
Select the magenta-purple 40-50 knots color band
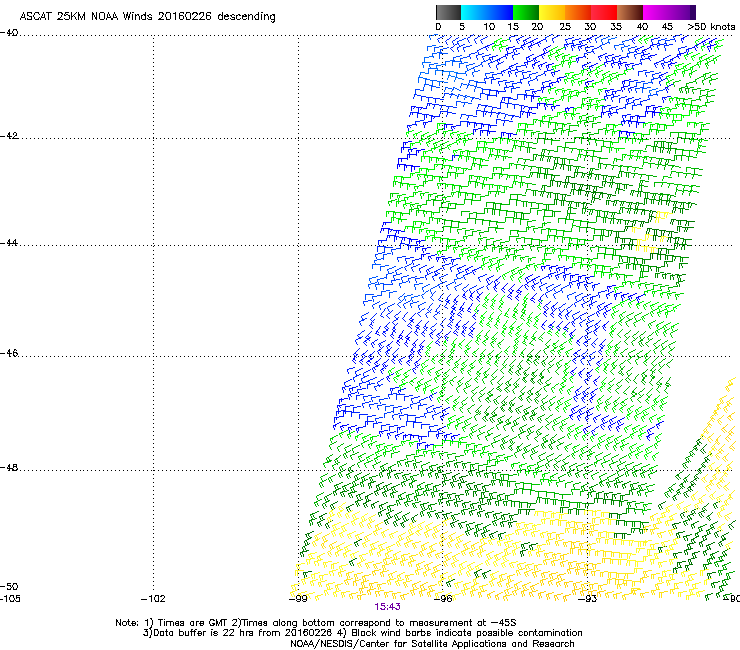point(669,12)
